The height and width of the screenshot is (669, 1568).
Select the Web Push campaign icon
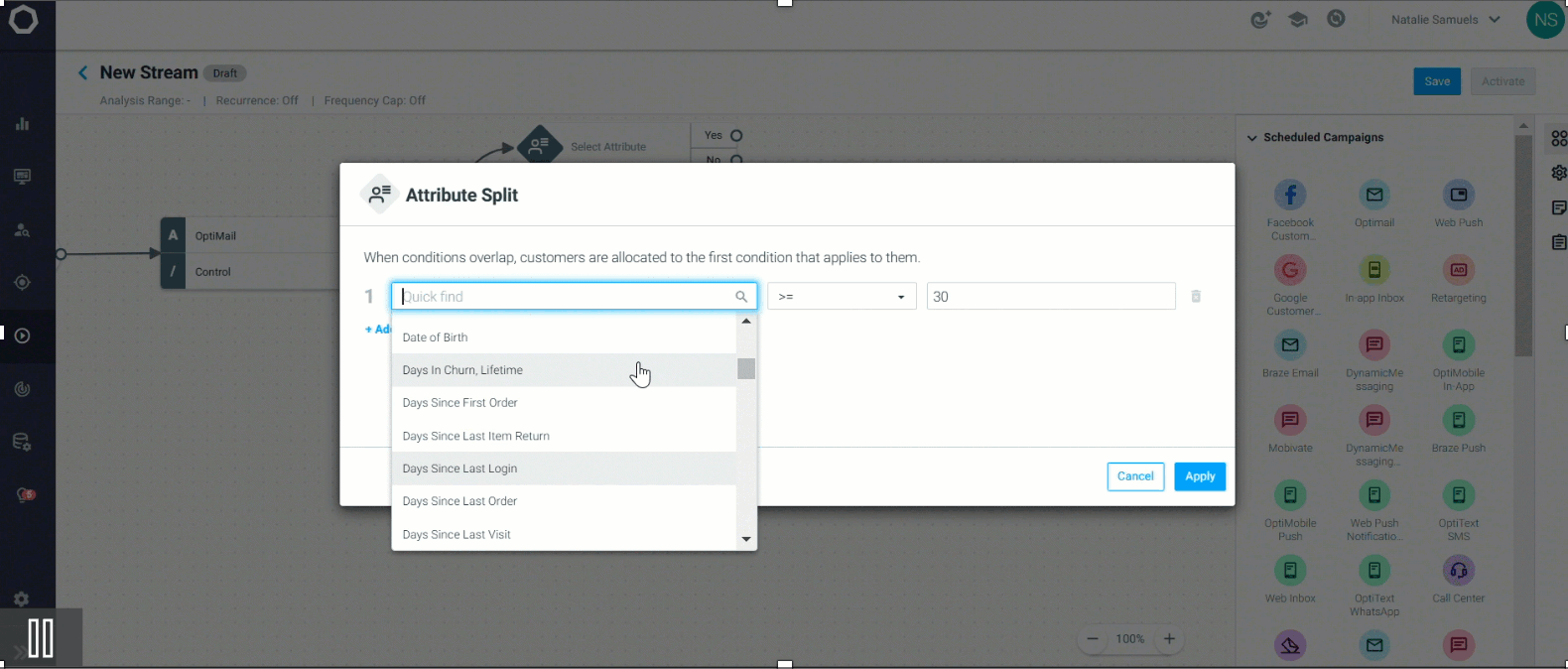[x=1459, y=195]
